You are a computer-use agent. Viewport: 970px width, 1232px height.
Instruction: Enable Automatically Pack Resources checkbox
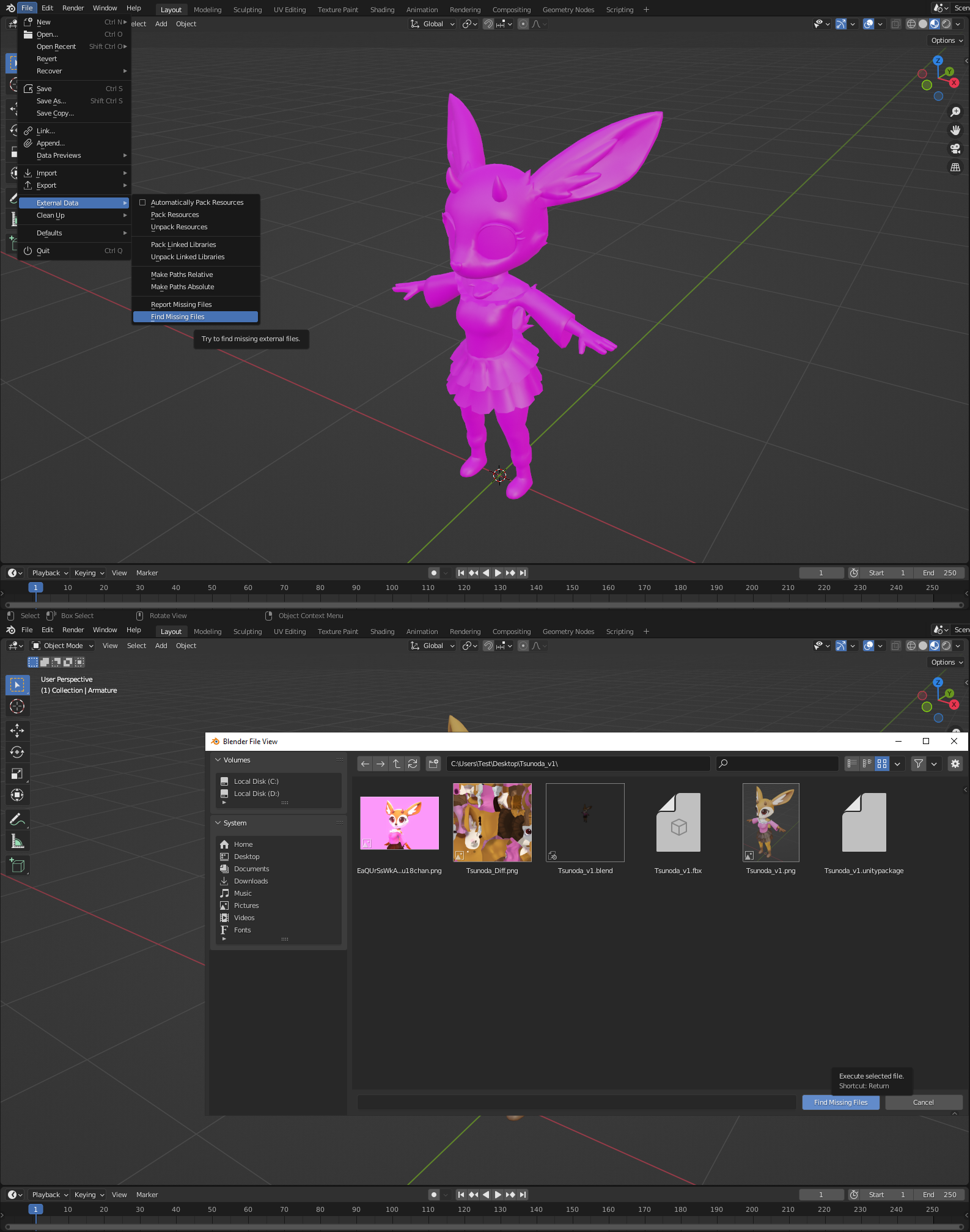(142, 202)
